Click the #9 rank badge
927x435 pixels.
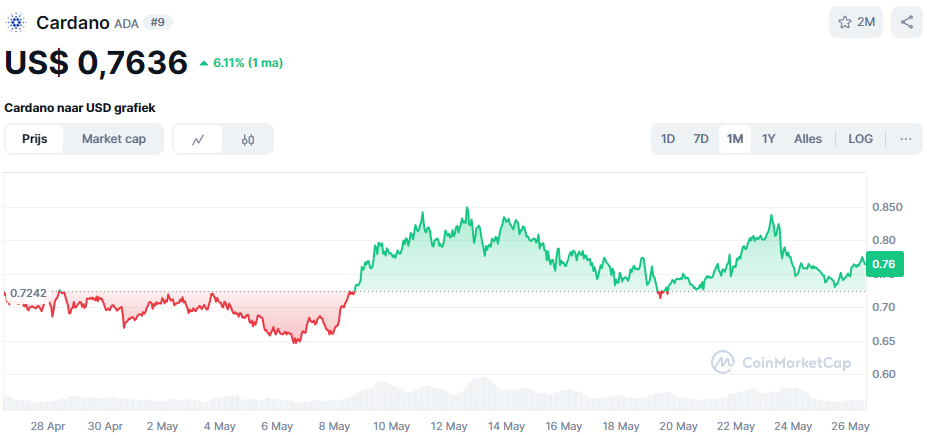pyautogui.click(x=158, y=22)
